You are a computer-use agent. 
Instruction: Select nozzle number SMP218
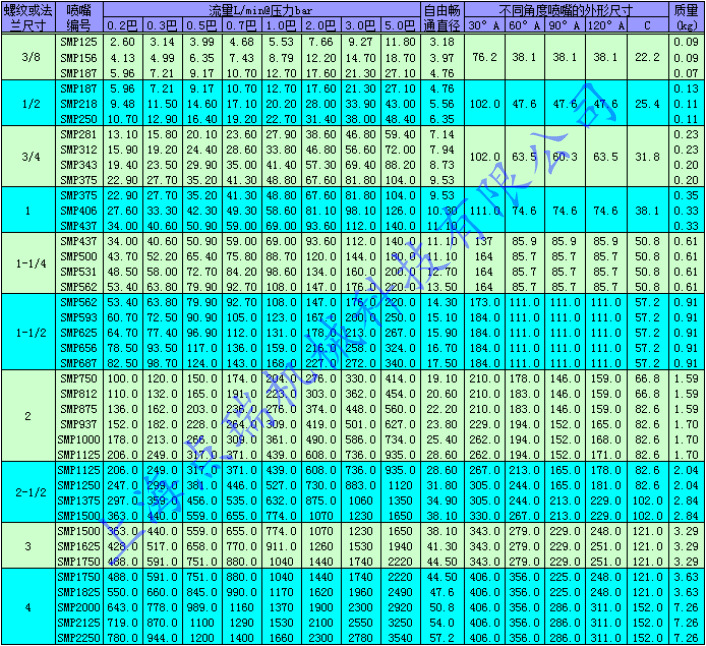pos(79,104)
